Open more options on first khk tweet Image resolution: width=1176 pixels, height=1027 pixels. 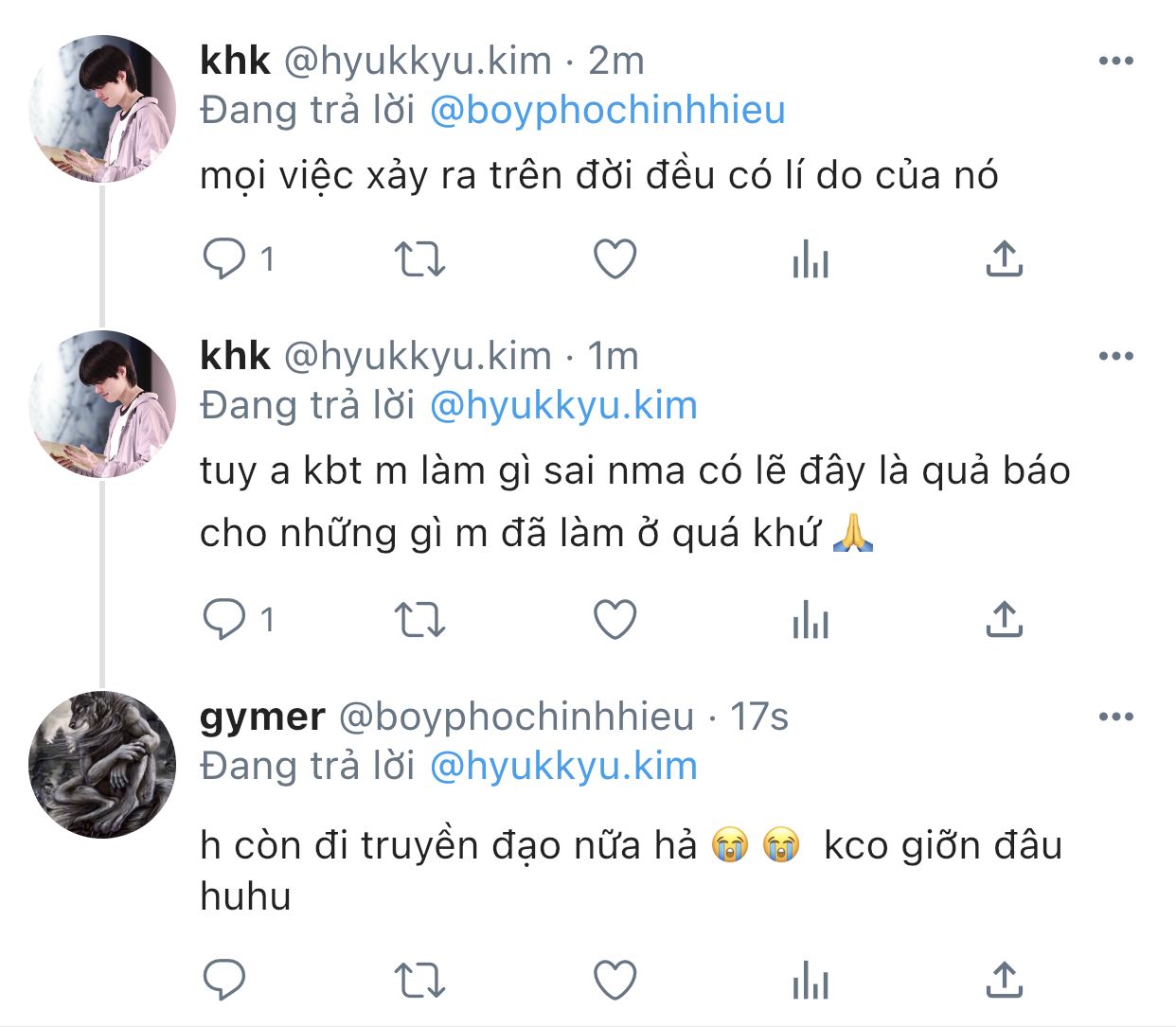(x=1116, y=62)
